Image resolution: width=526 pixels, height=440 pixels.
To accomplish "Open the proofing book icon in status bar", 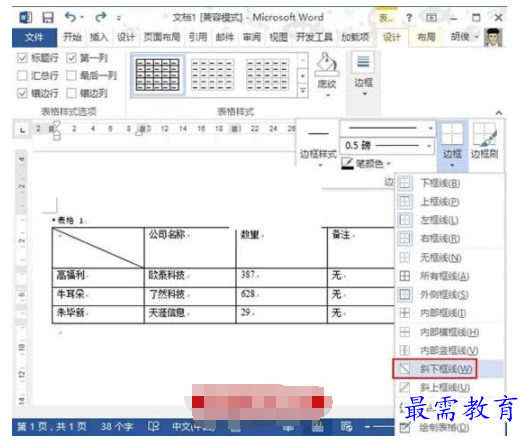I will pyautogui.click(x=154, y=427).
